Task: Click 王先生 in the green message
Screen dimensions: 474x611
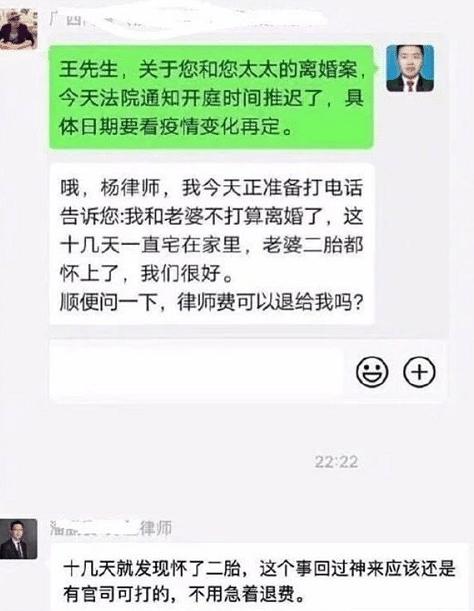Action: pyautogui.click(x=89, y=70)
